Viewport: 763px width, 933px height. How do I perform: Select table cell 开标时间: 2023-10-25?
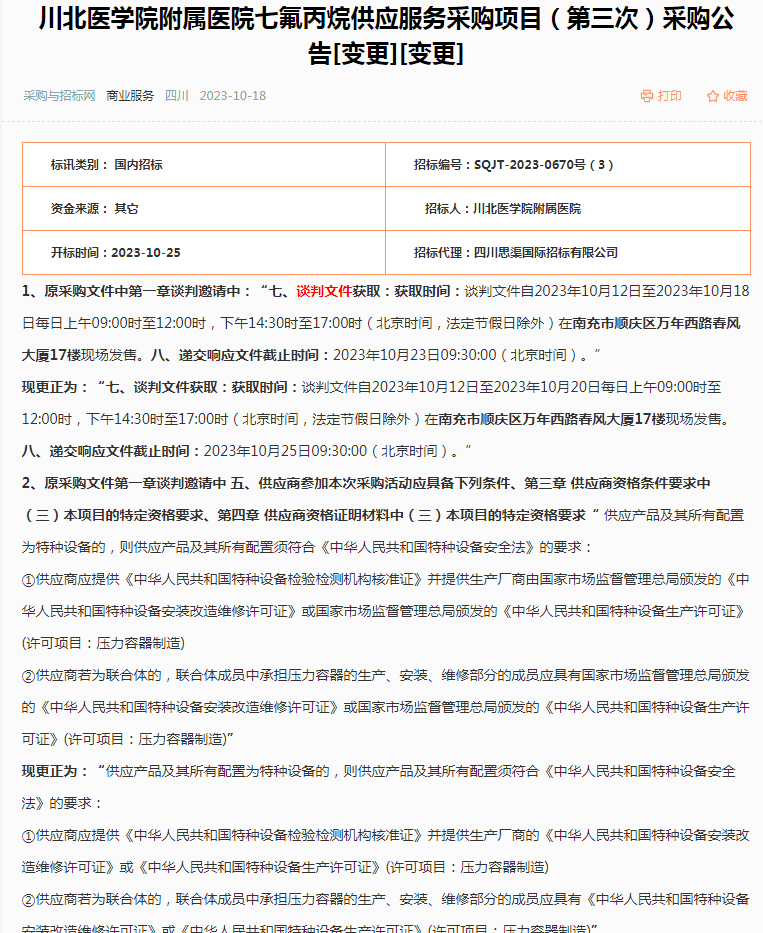(204, 253)
